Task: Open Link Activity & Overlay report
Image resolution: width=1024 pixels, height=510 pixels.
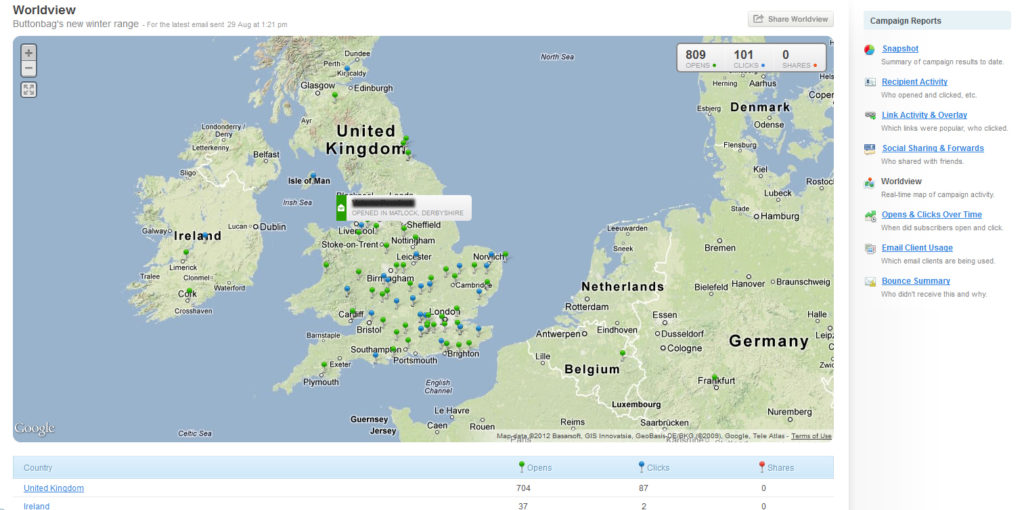Action: 924,116
